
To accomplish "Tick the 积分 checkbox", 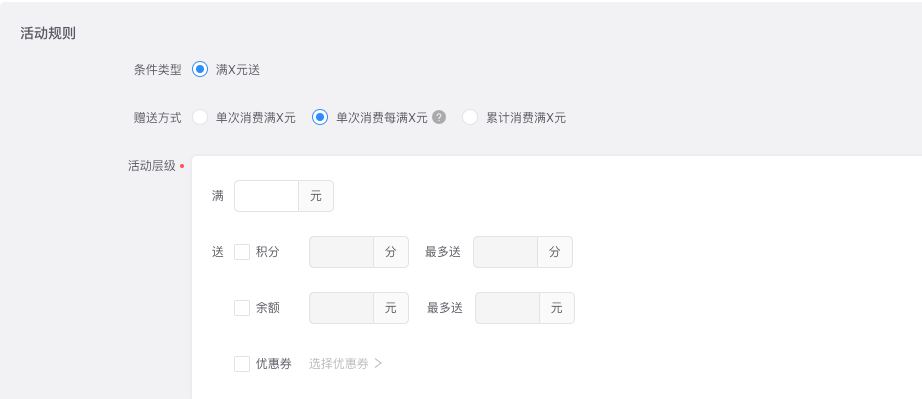I will click(x=242, y=252).
